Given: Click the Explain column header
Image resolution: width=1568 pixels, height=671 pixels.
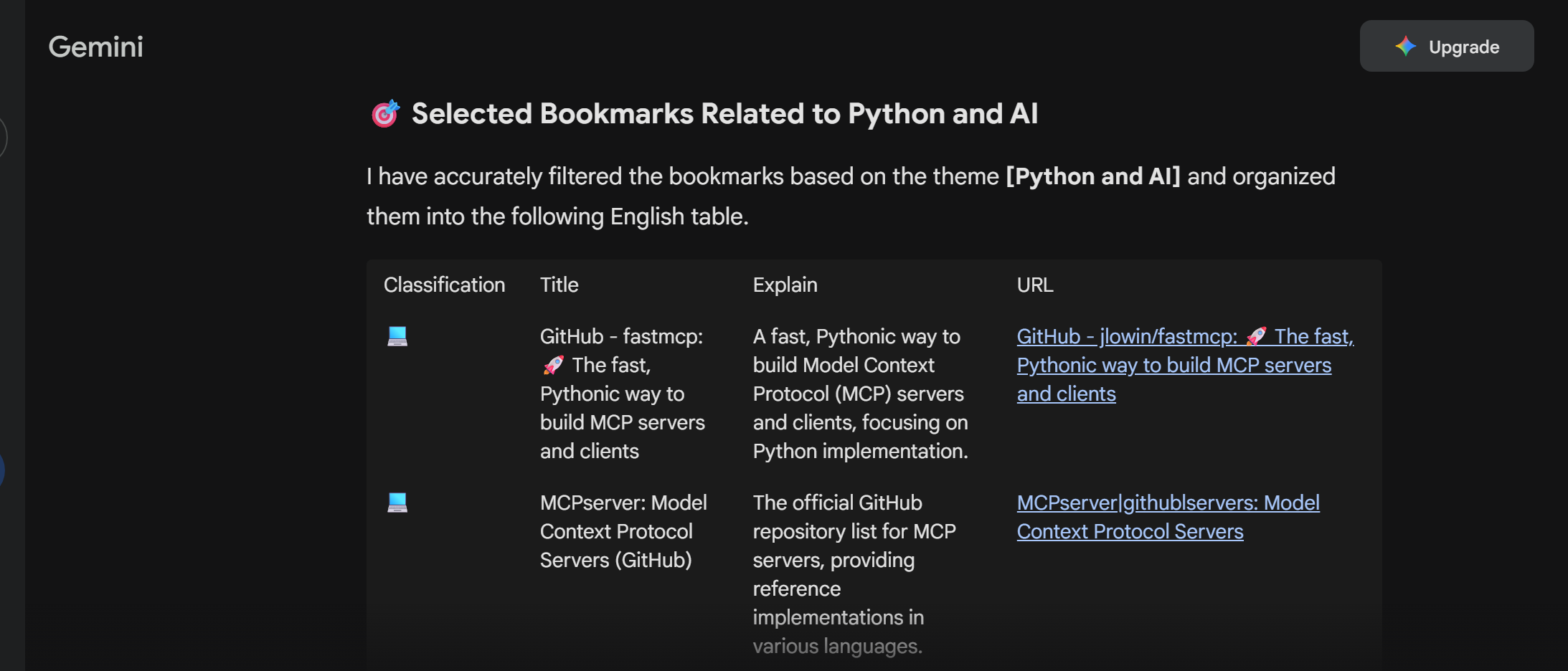Looking at the screenshot, I should (x=785, y=285).
